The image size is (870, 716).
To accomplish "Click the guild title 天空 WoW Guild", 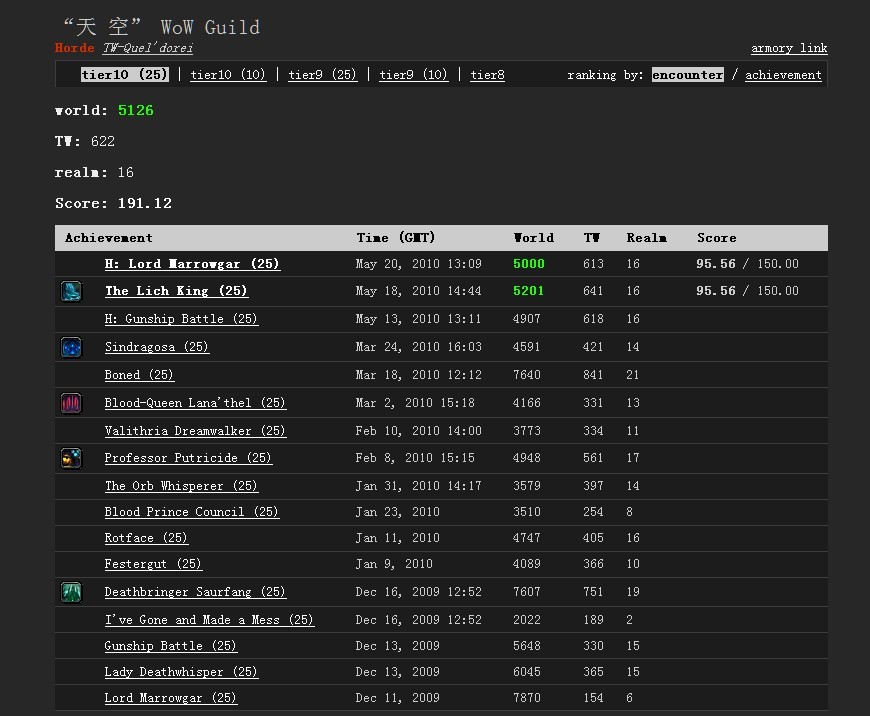I will coord(161,27).
